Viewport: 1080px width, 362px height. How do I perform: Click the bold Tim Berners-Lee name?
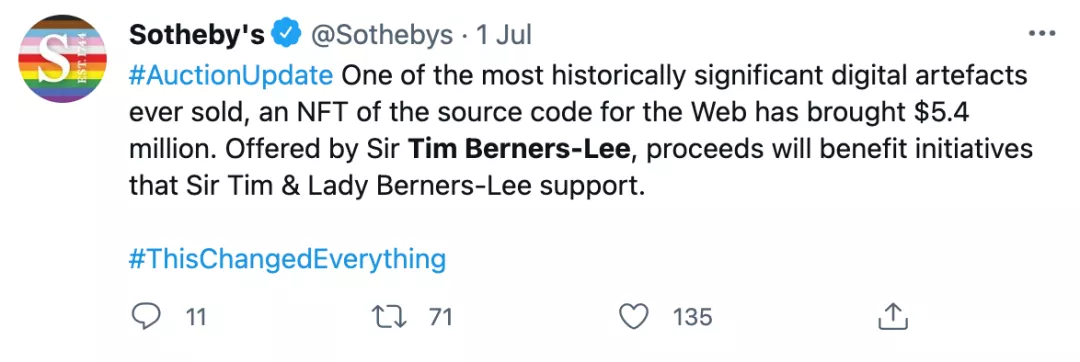[519, 149]
